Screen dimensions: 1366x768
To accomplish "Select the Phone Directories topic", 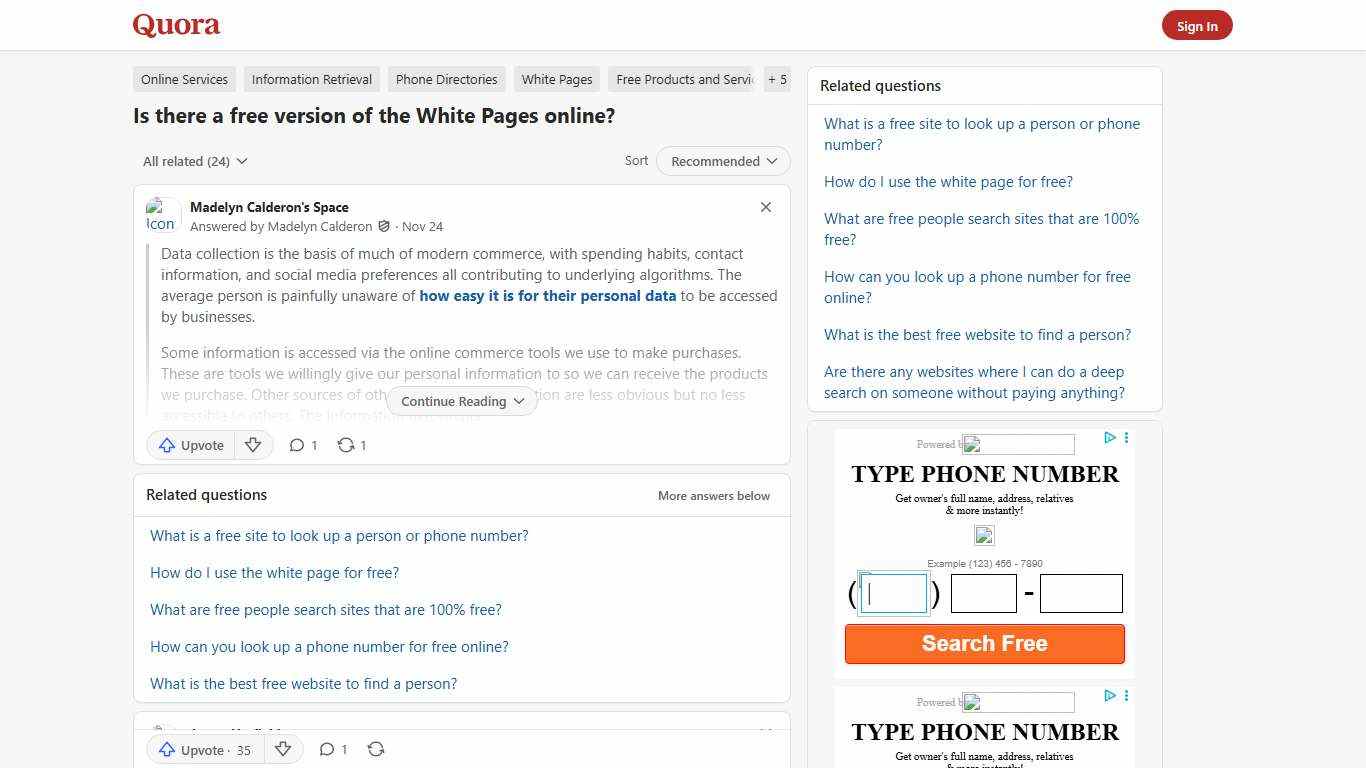I will click(446, 79).
